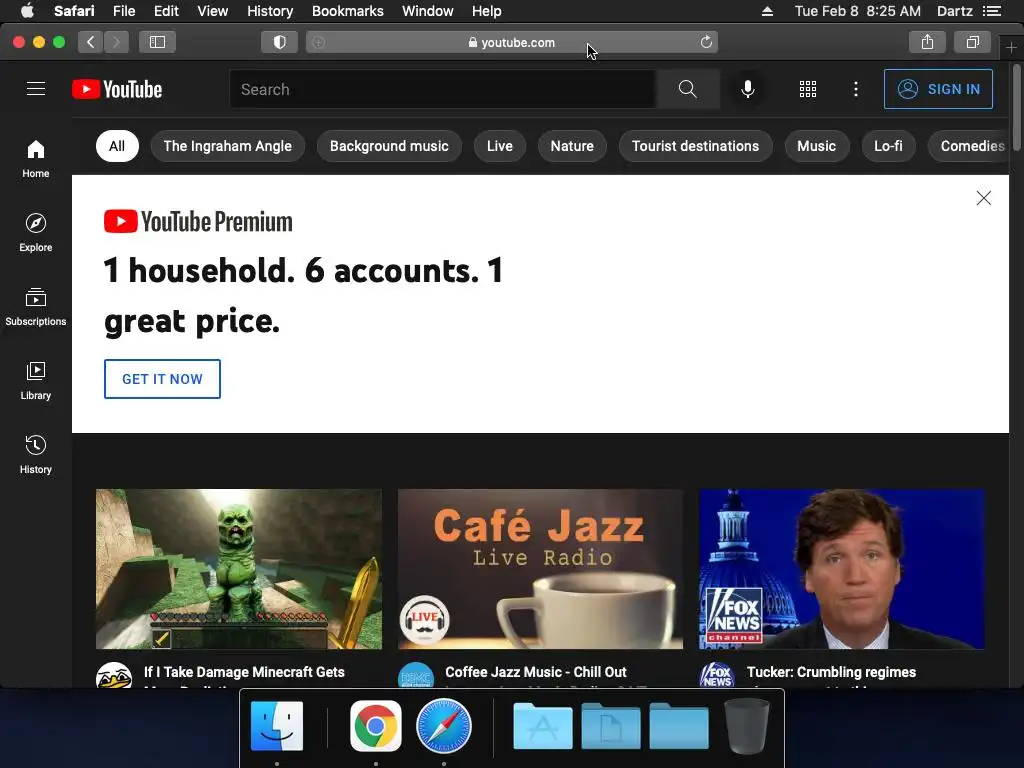Select The Ingraham Angle chip
This screenshot has height=768, width=1024.
(227, 146)
